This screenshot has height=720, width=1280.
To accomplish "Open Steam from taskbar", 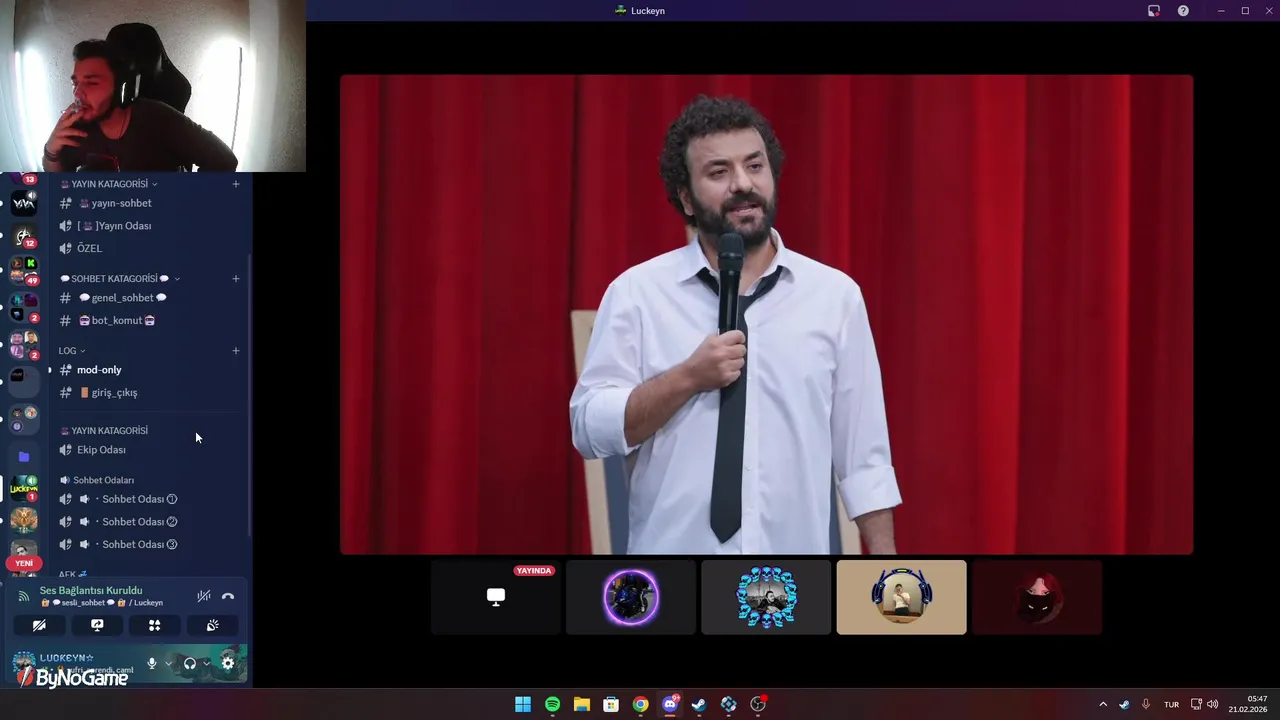I will 699,704.
